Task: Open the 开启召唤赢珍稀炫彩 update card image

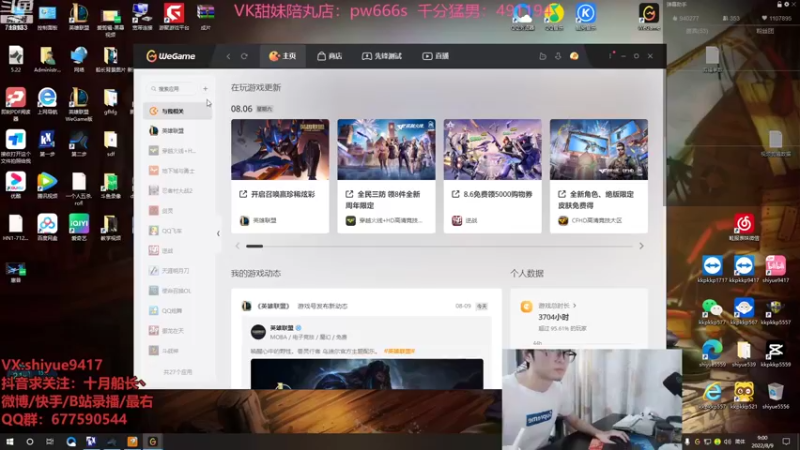Action: 280,149
